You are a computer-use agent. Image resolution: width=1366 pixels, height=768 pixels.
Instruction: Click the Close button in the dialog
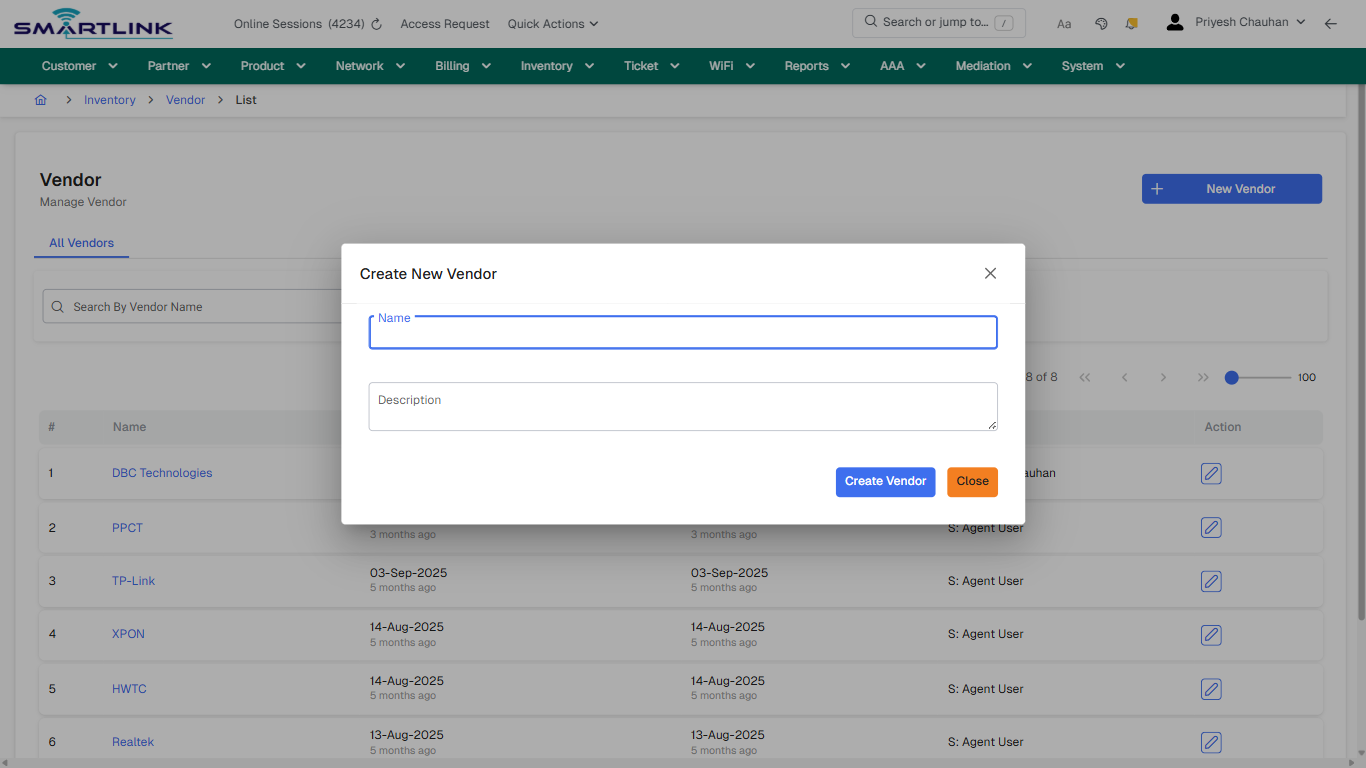(972, 481)
